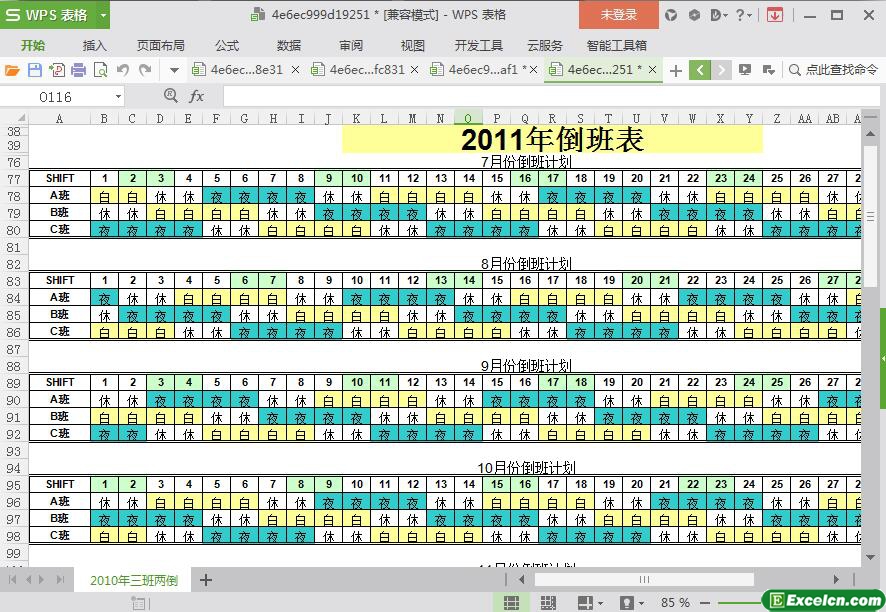Click the zoom out minus button

[x=705, y=603]
